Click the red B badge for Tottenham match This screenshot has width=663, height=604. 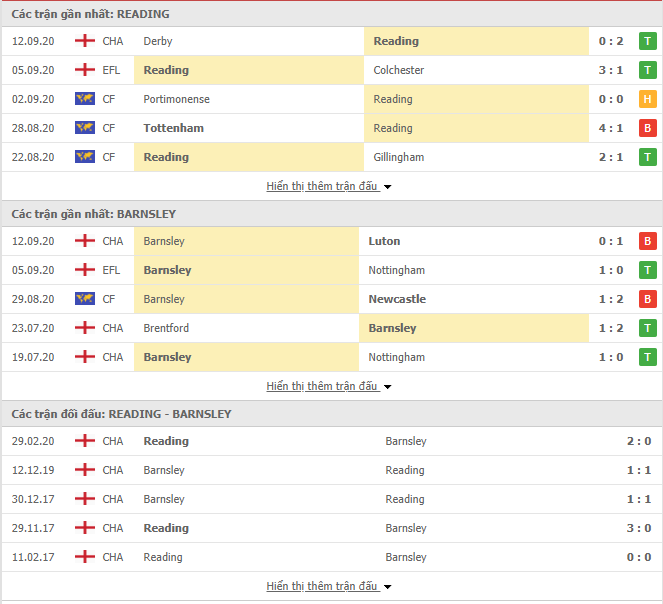(x=647, y=128)
